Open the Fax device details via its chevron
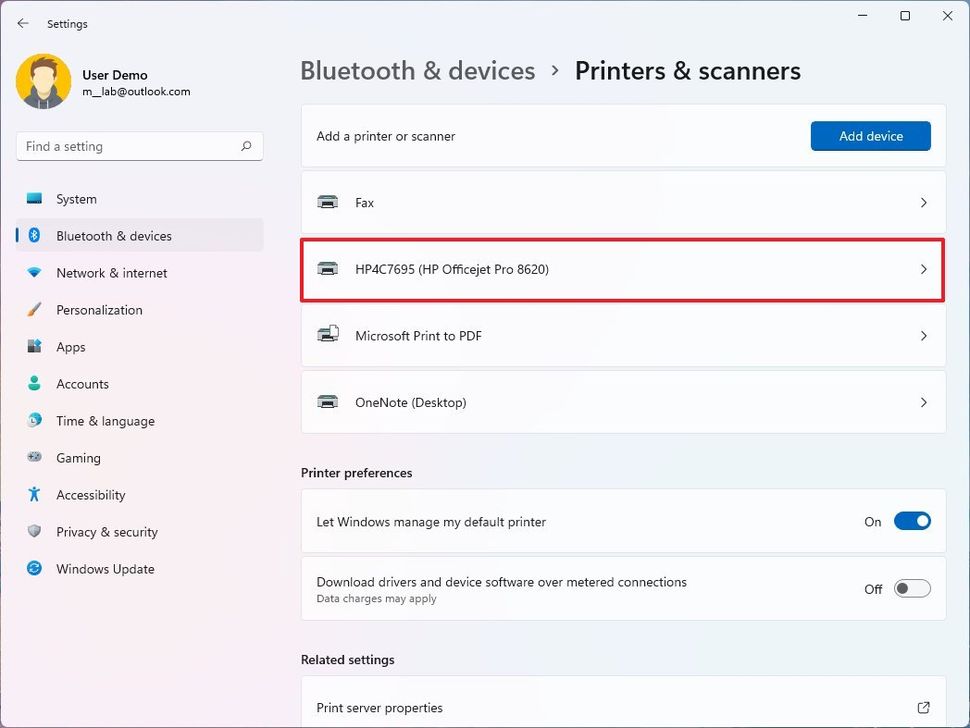 [922, 202]
